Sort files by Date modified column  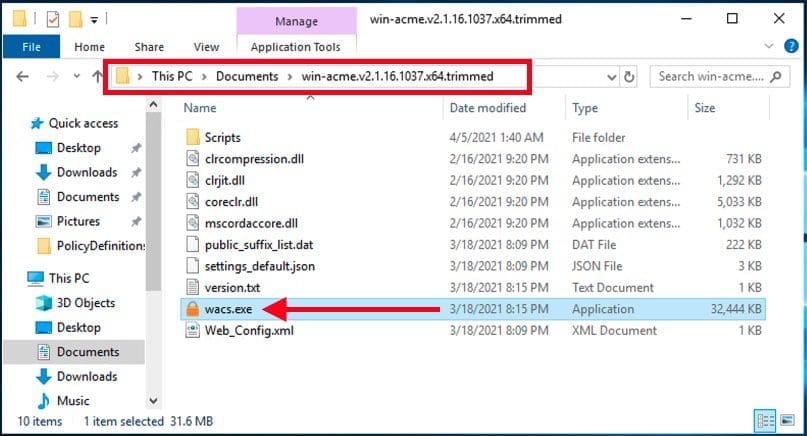click(488, 108)
